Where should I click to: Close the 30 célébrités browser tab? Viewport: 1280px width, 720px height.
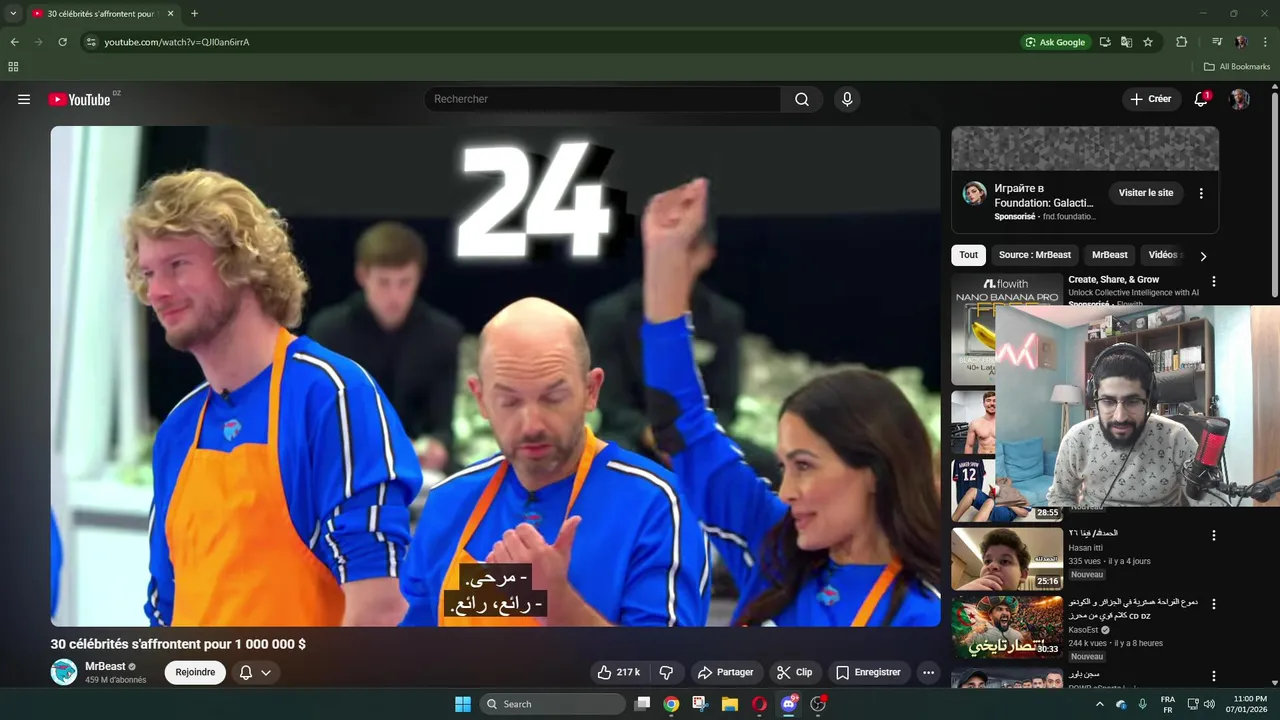(x=170, y=14)
